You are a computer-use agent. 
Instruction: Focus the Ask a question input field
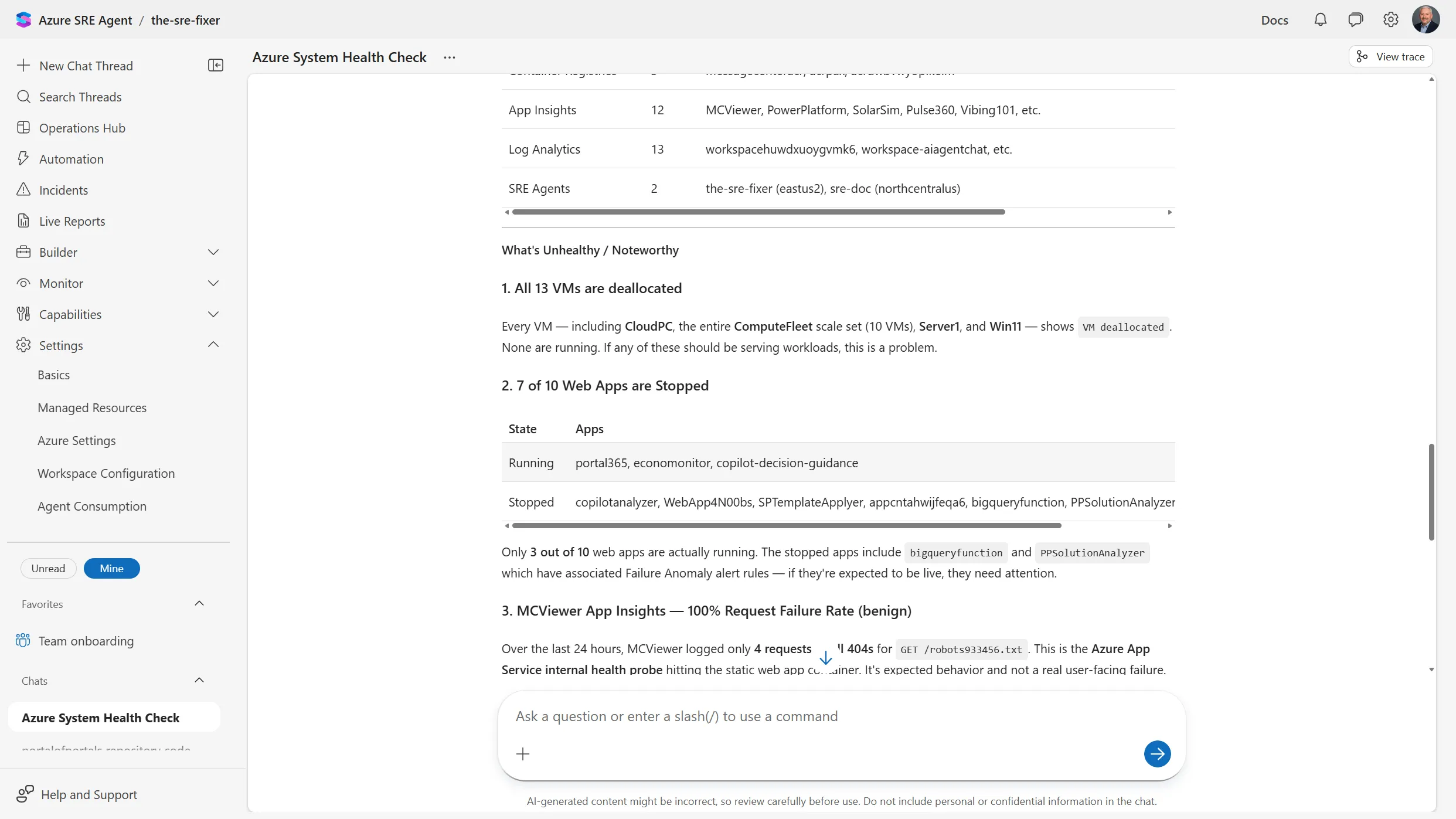point(841,716)
